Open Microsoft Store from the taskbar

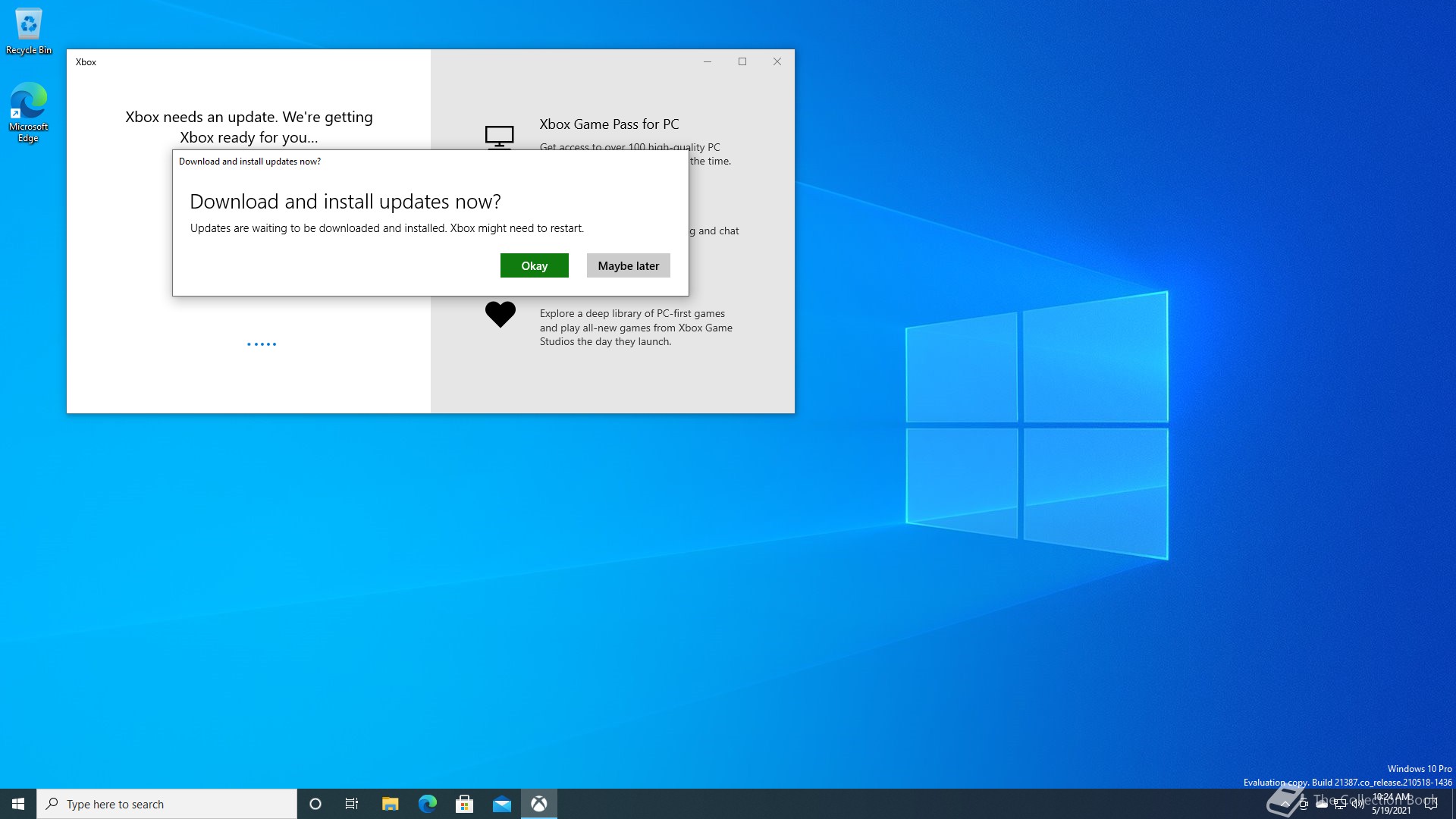pyautogui.click(x=464, y=804)
